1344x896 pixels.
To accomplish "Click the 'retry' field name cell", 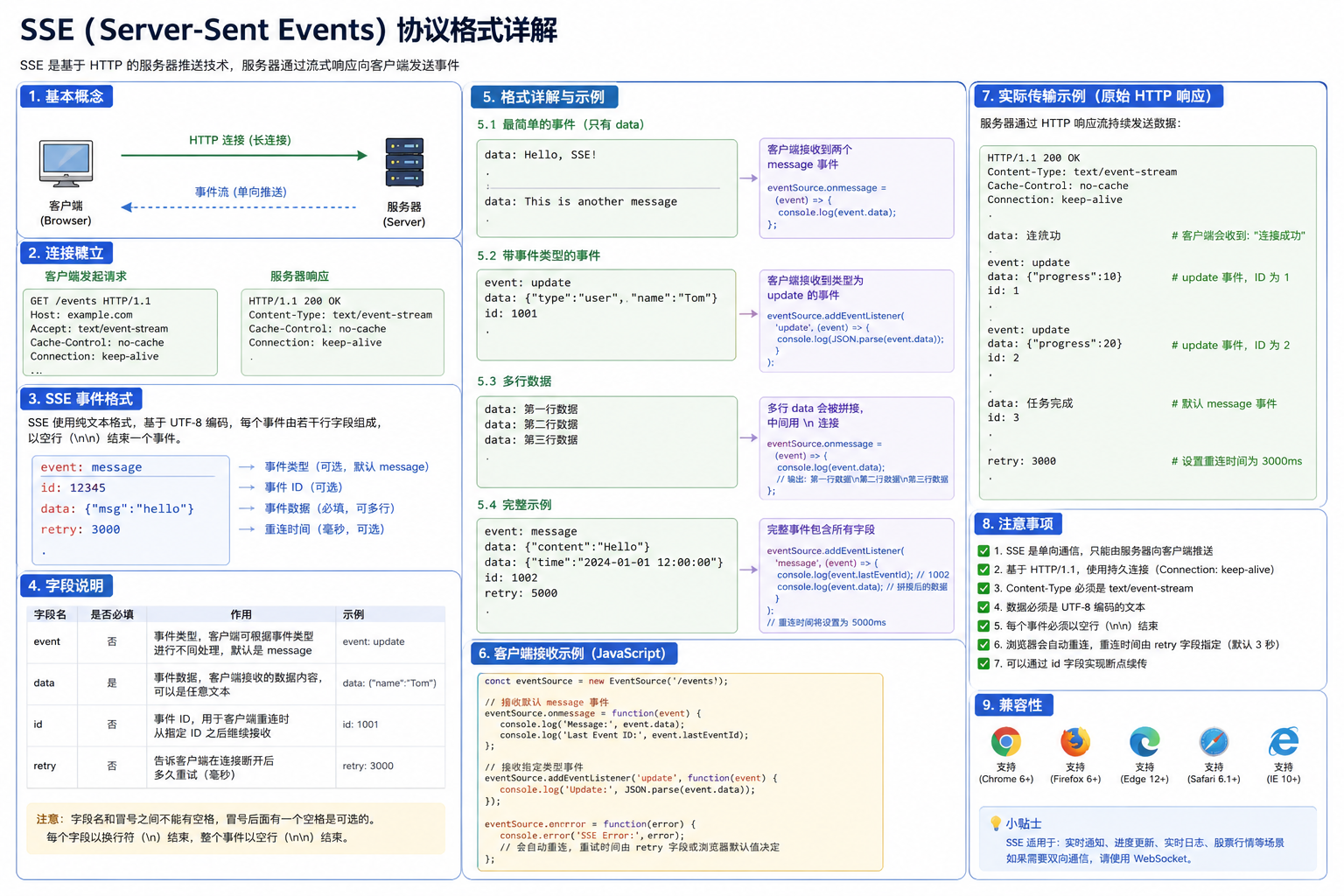I will tap(45, 766).
